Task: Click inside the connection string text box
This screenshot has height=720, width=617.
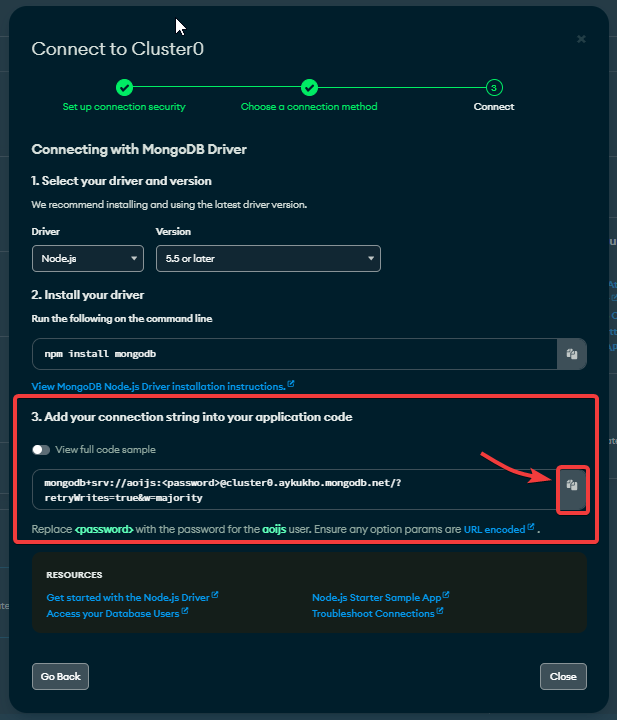Action: [295, 489]
